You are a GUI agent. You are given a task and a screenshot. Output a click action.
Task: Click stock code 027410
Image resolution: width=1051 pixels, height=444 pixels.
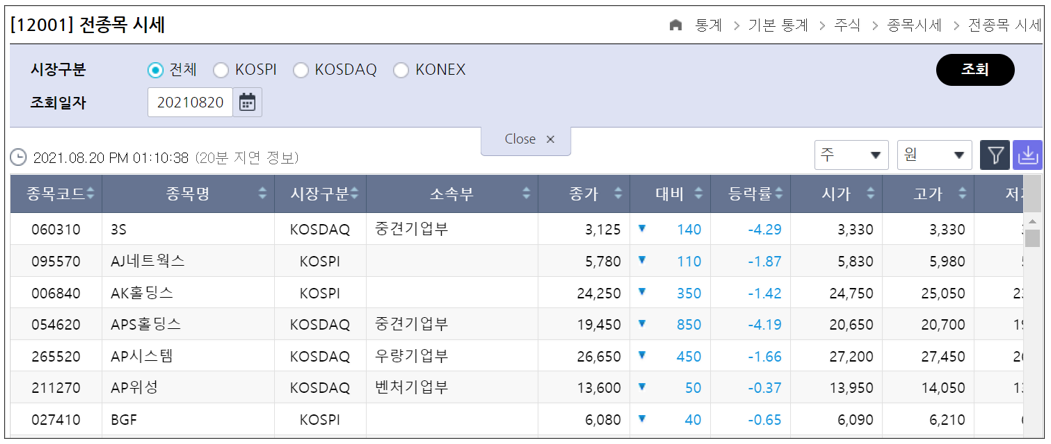[56, 420]
